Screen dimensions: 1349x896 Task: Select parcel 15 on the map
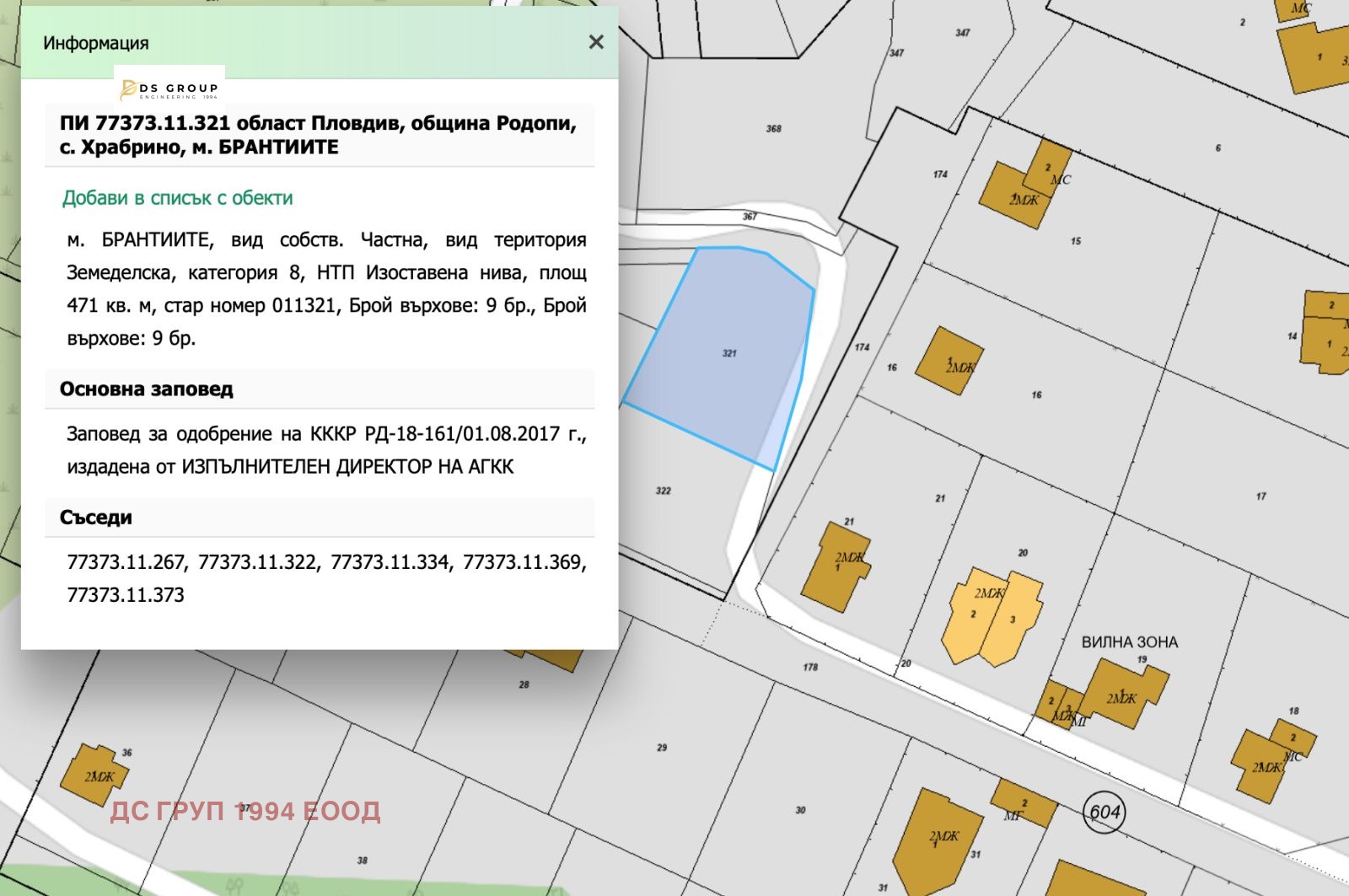[x=1076, y=241]
